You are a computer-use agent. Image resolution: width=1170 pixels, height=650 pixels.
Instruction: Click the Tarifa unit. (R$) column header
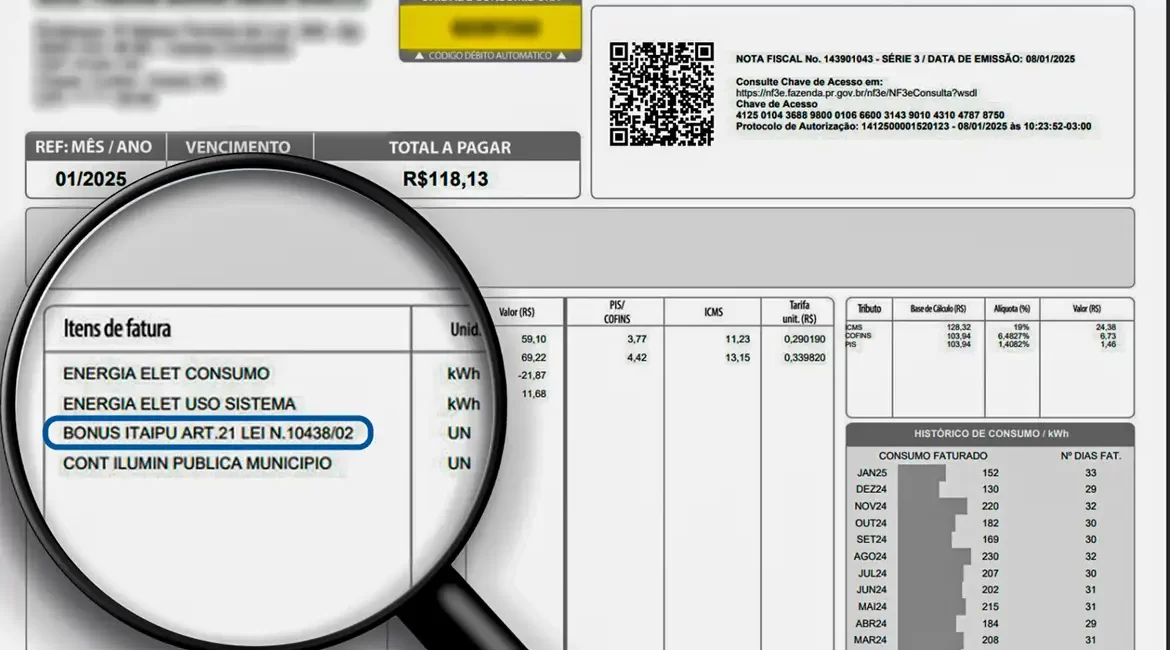click(798, 312)
